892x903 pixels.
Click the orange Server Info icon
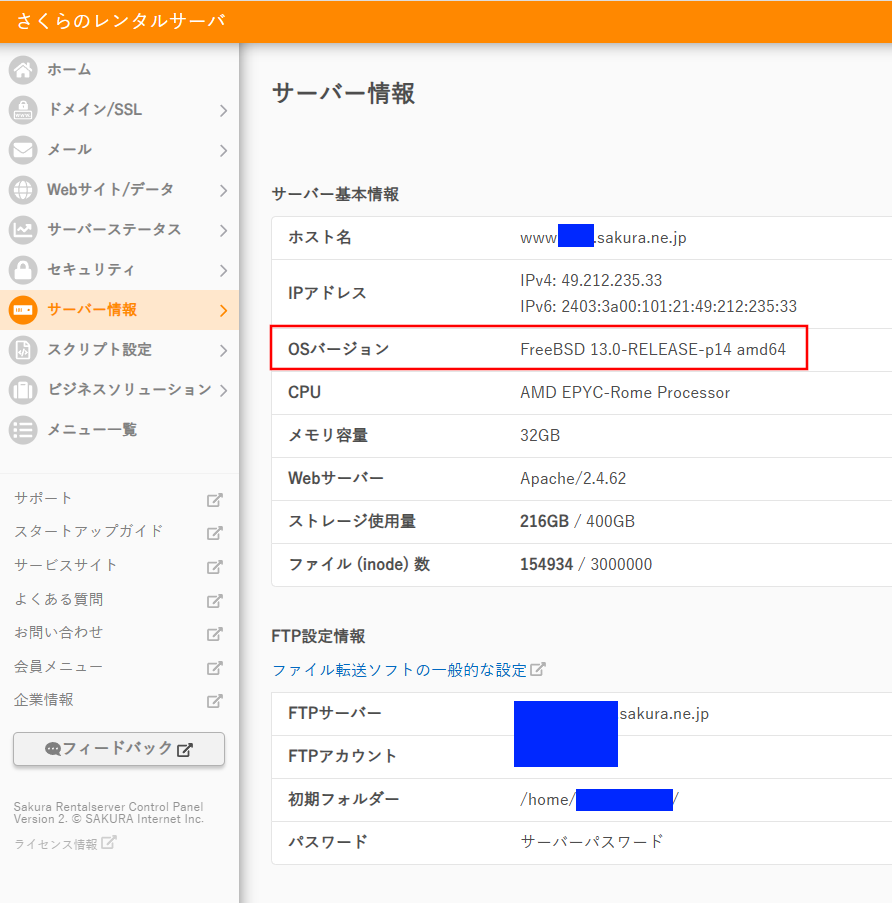pos(23,310)
